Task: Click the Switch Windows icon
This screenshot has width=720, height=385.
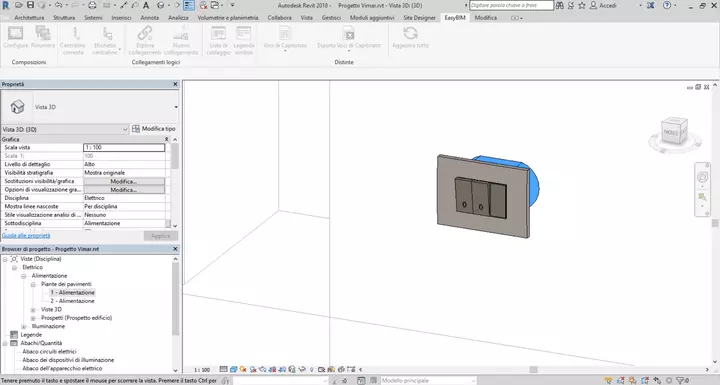Action: click(214, 6)
